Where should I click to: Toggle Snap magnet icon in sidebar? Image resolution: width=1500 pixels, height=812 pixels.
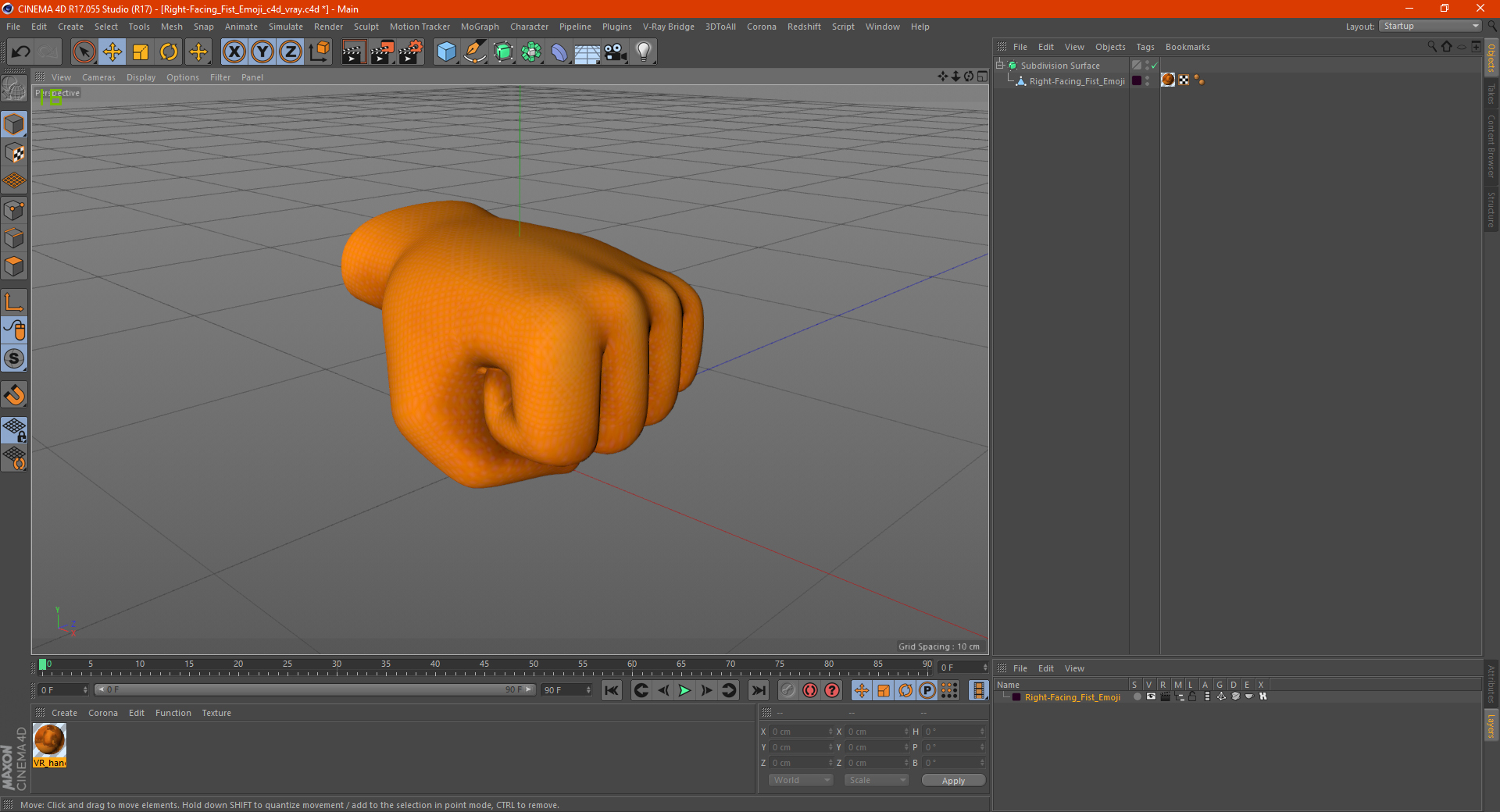click(x=15, y=394)
